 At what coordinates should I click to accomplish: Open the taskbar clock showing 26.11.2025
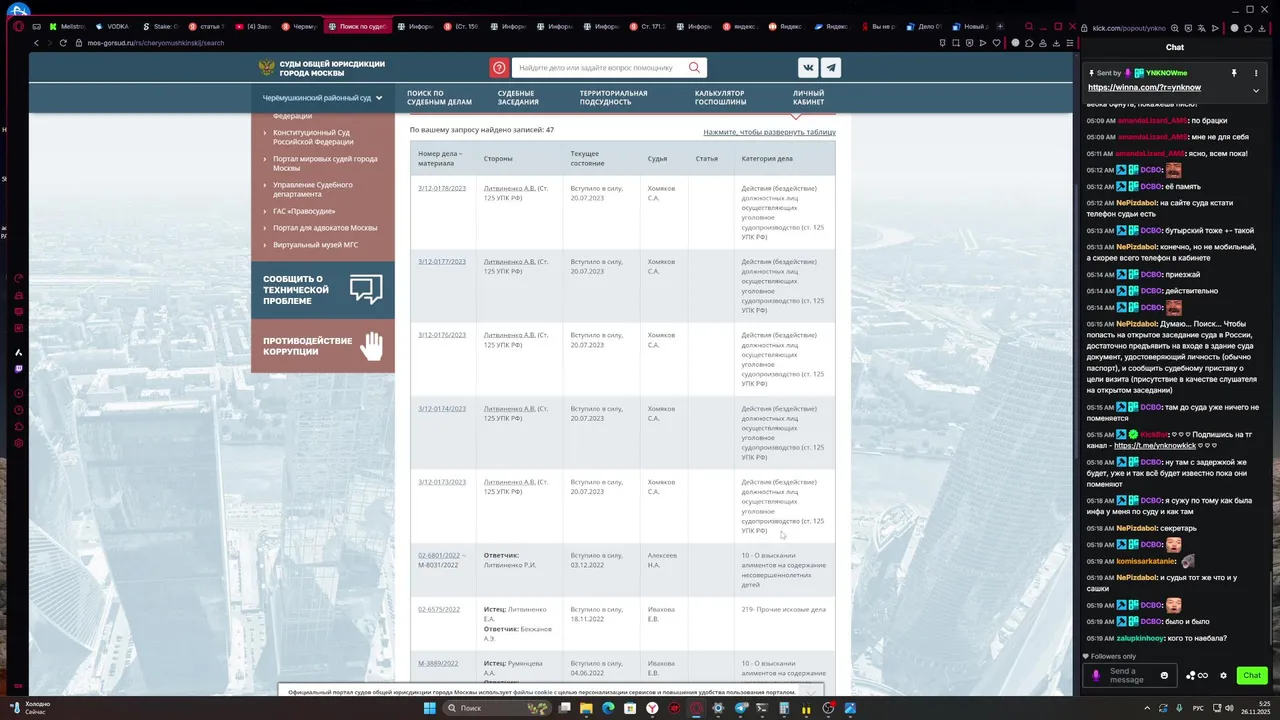pyautogui.click(x=1258, y=708)
